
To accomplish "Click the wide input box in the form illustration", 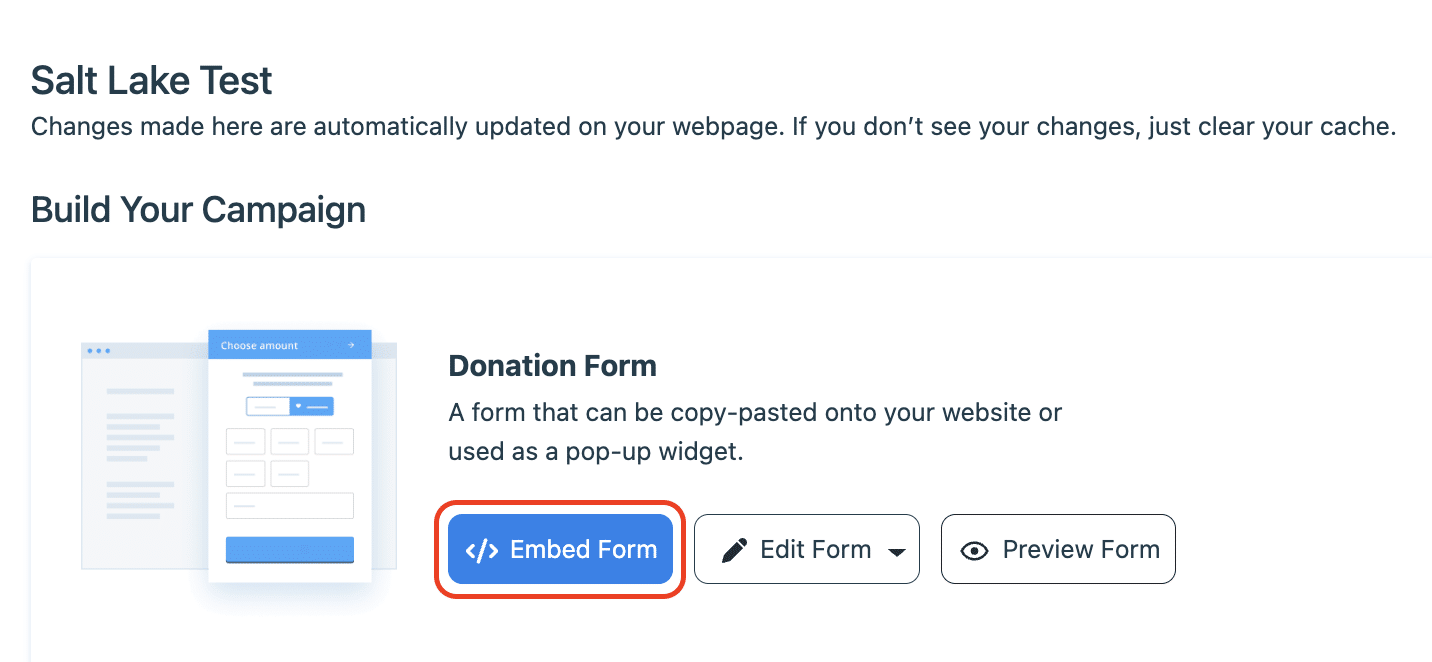I will (x=290, y=505).
